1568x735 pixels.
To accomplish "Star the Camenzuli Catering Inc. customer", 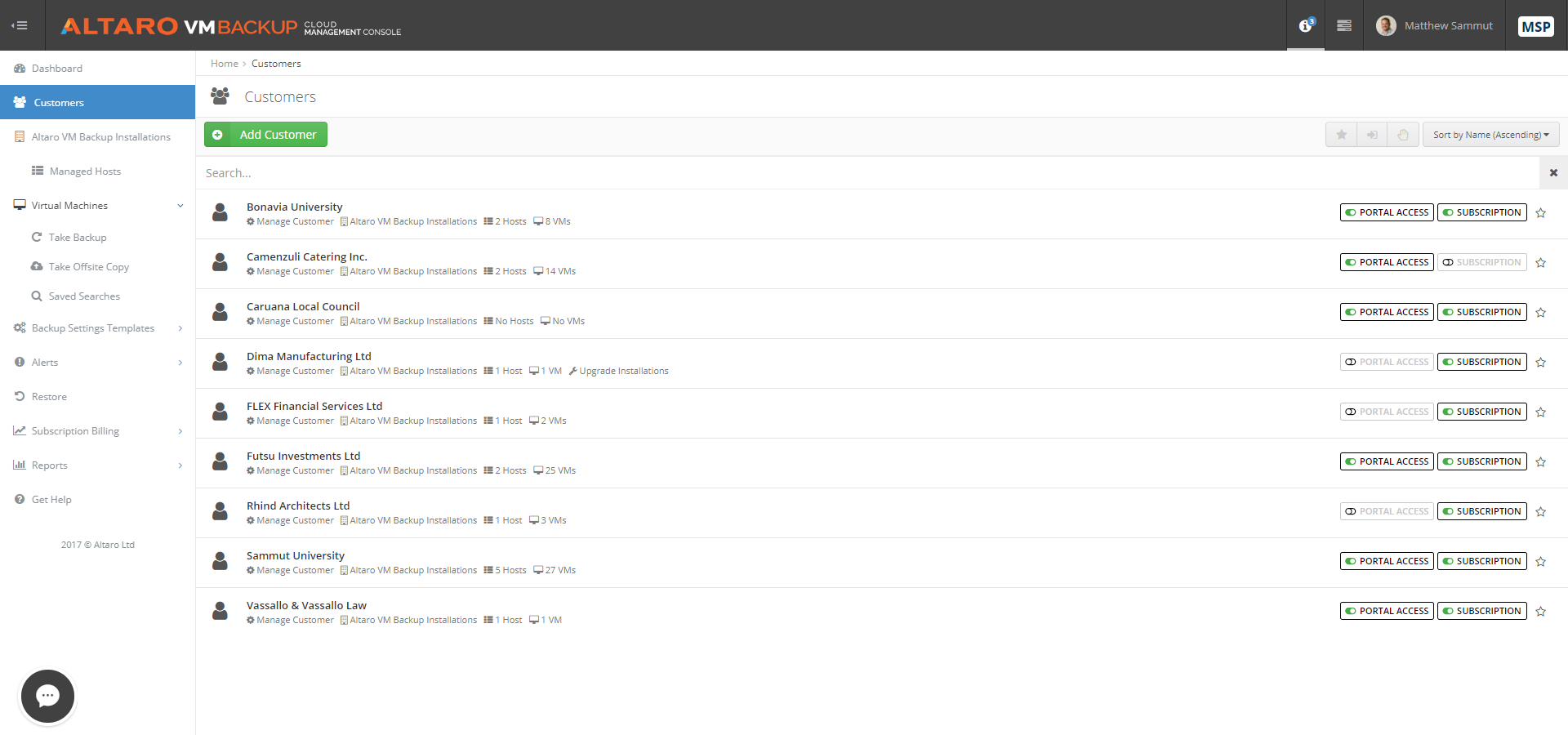I will (x=1541, y=263).
